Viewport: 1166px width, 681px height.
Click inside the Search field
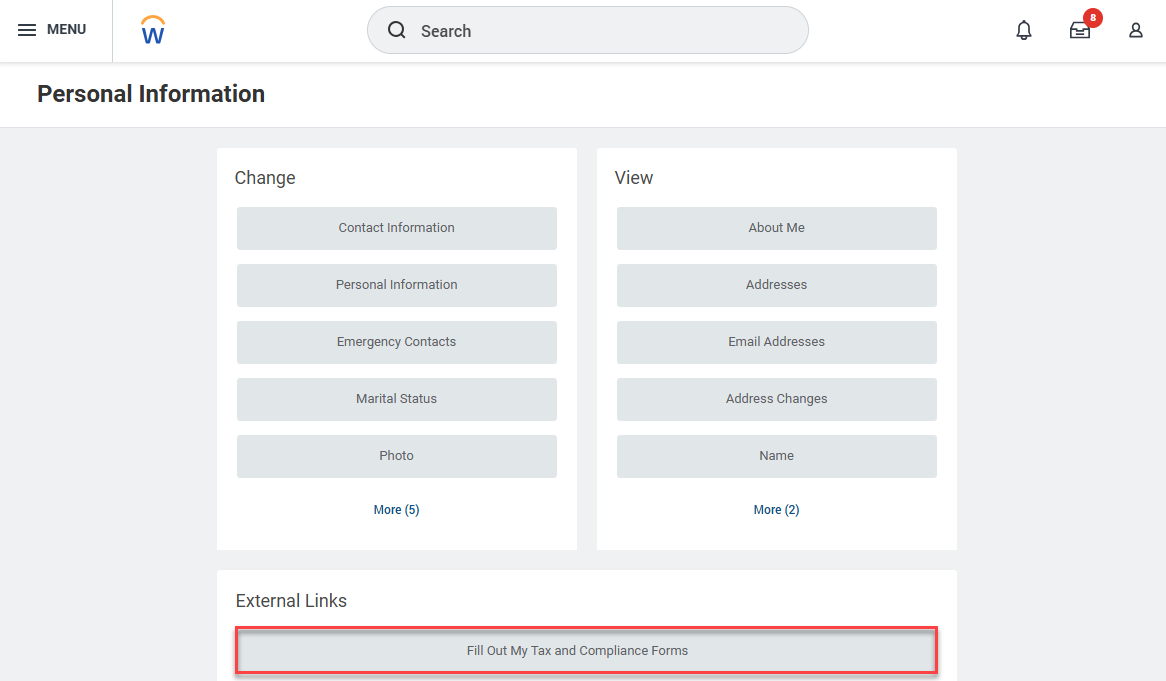(x=587, y=30)
